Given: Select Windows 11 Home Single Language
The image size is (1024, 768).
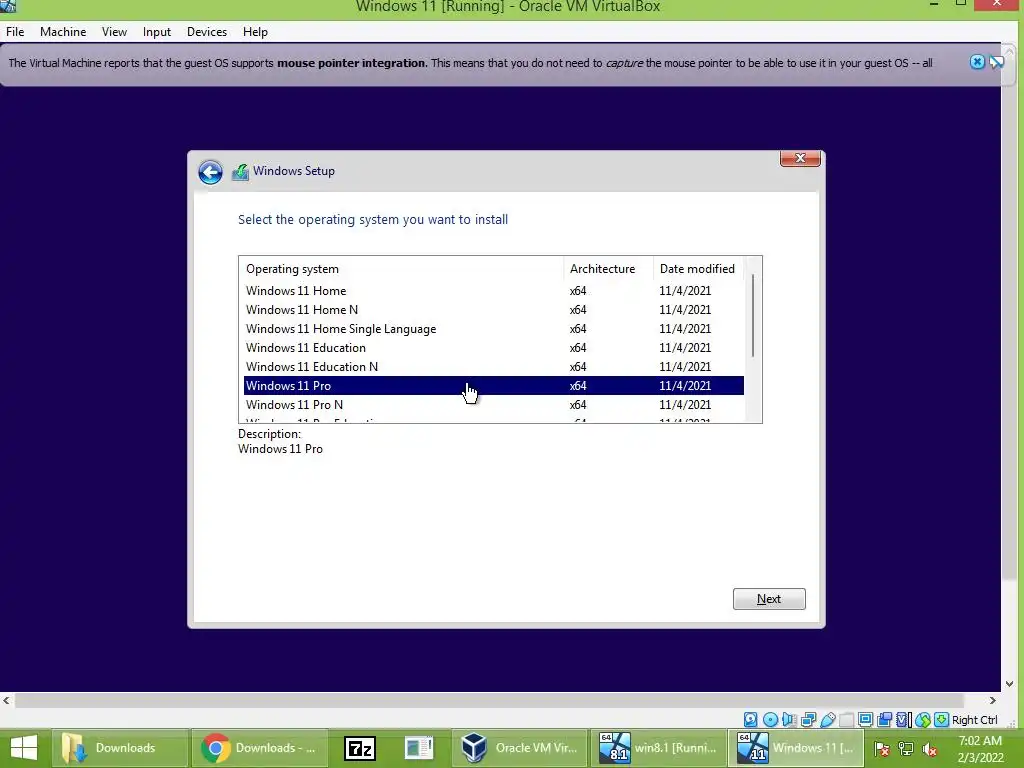Looking at the screenshot, I should point(494,328).
